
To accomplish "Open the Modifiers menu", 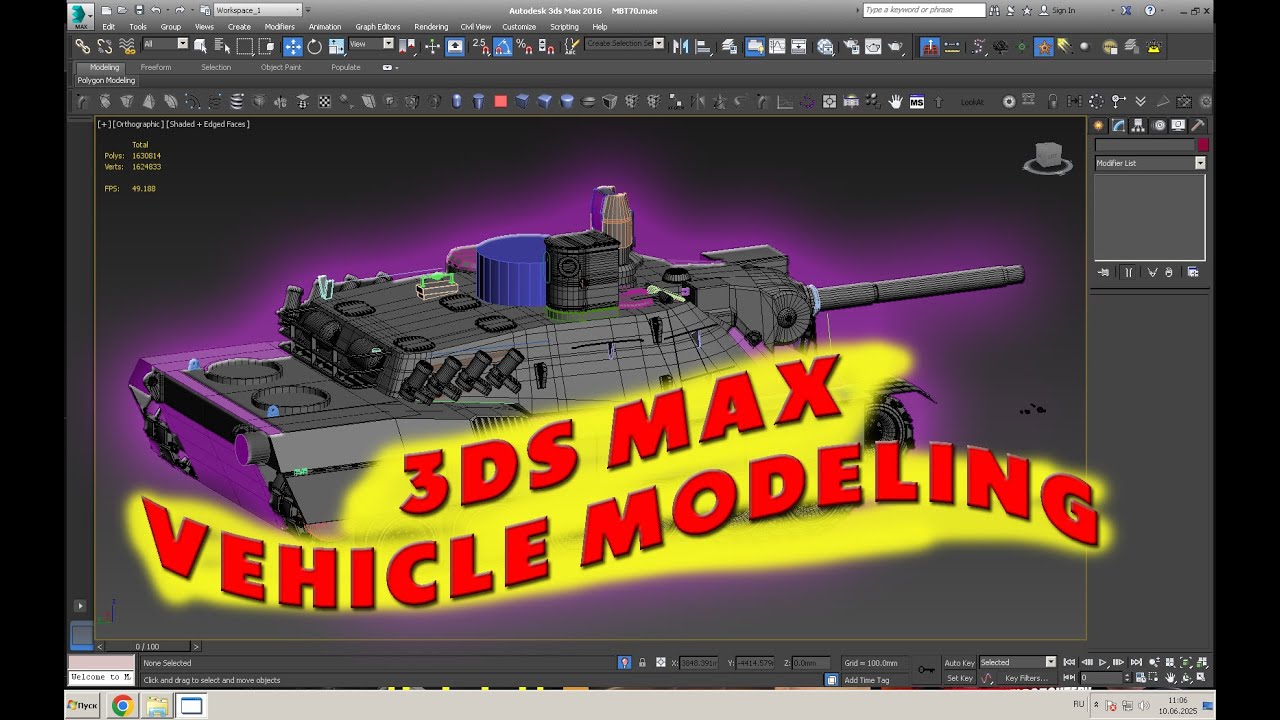I will 280,27.
